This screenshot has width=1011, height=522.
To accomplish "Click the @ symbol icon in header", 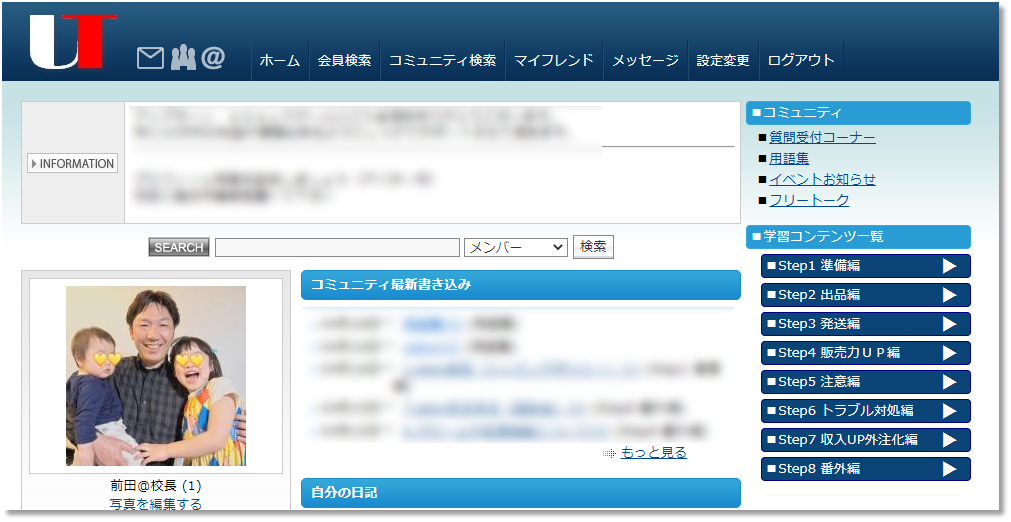I will click(213, 59).
